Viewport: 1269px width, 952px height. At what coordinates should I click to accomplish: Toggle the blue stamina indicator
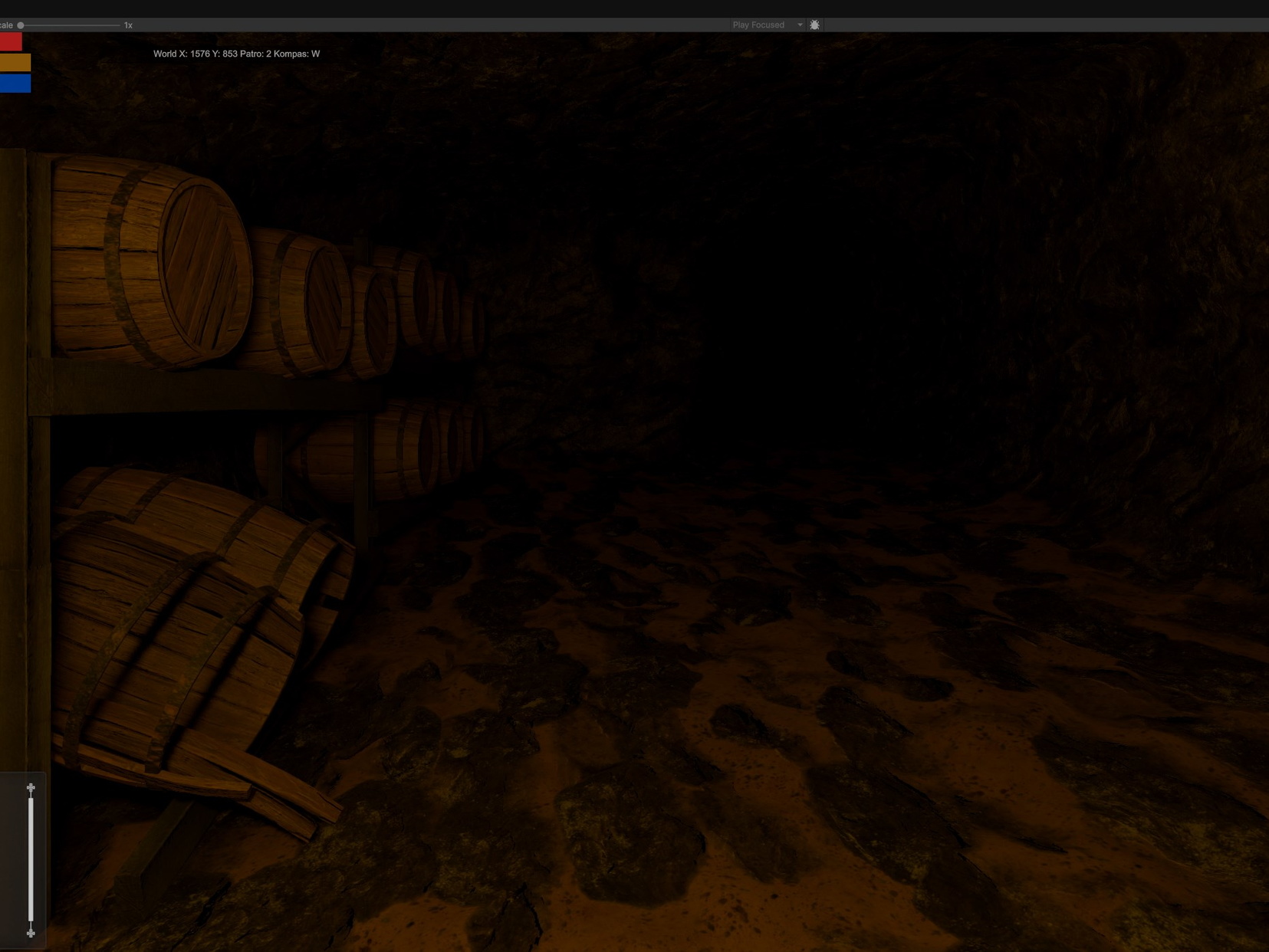15,84
